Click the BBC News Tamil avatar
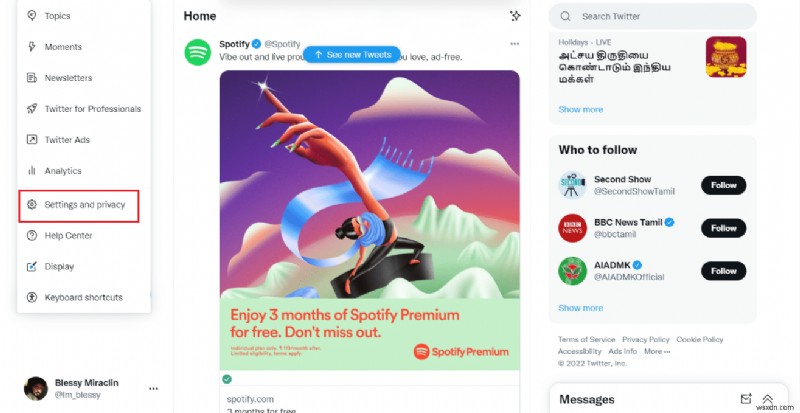 coord(571,228)
